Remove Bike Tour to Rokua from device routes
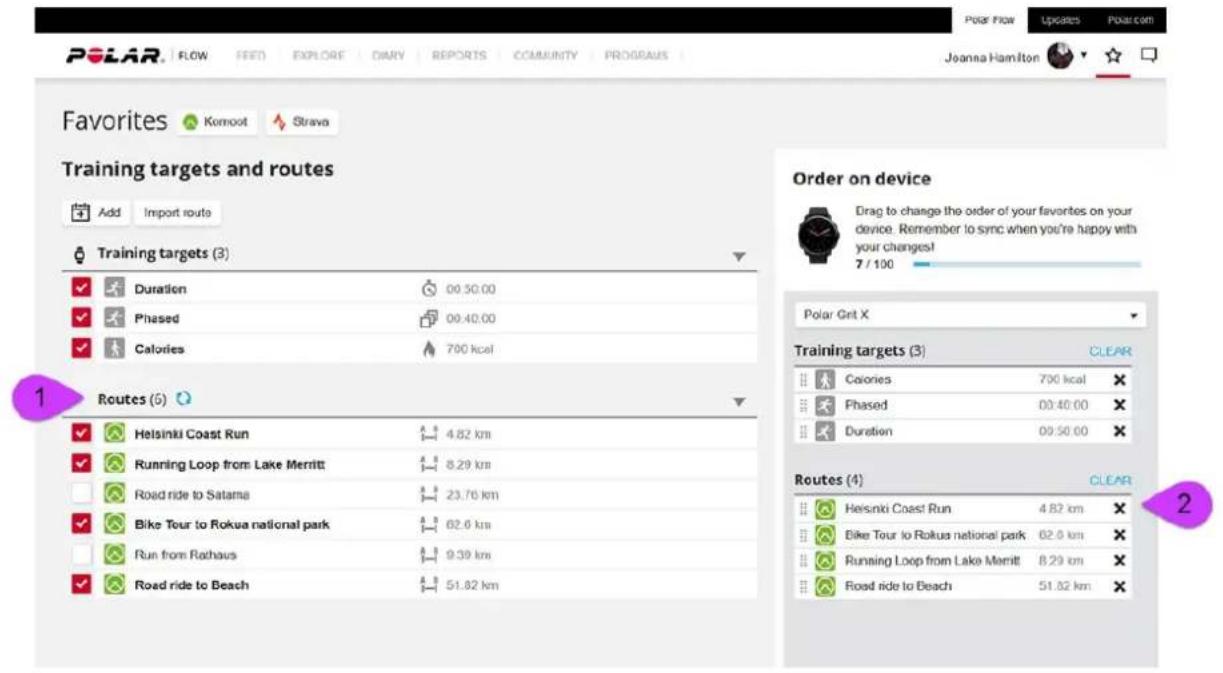1223x673 pixels. [1119, 535]
